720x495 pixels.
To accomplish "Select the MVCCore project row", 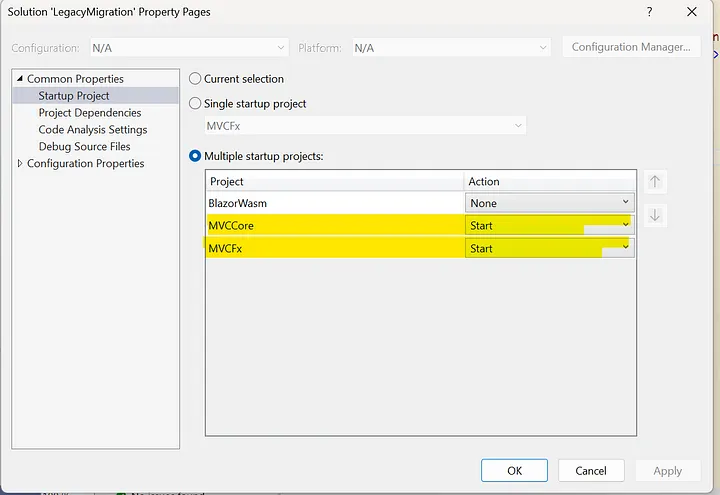I will 335,225.
